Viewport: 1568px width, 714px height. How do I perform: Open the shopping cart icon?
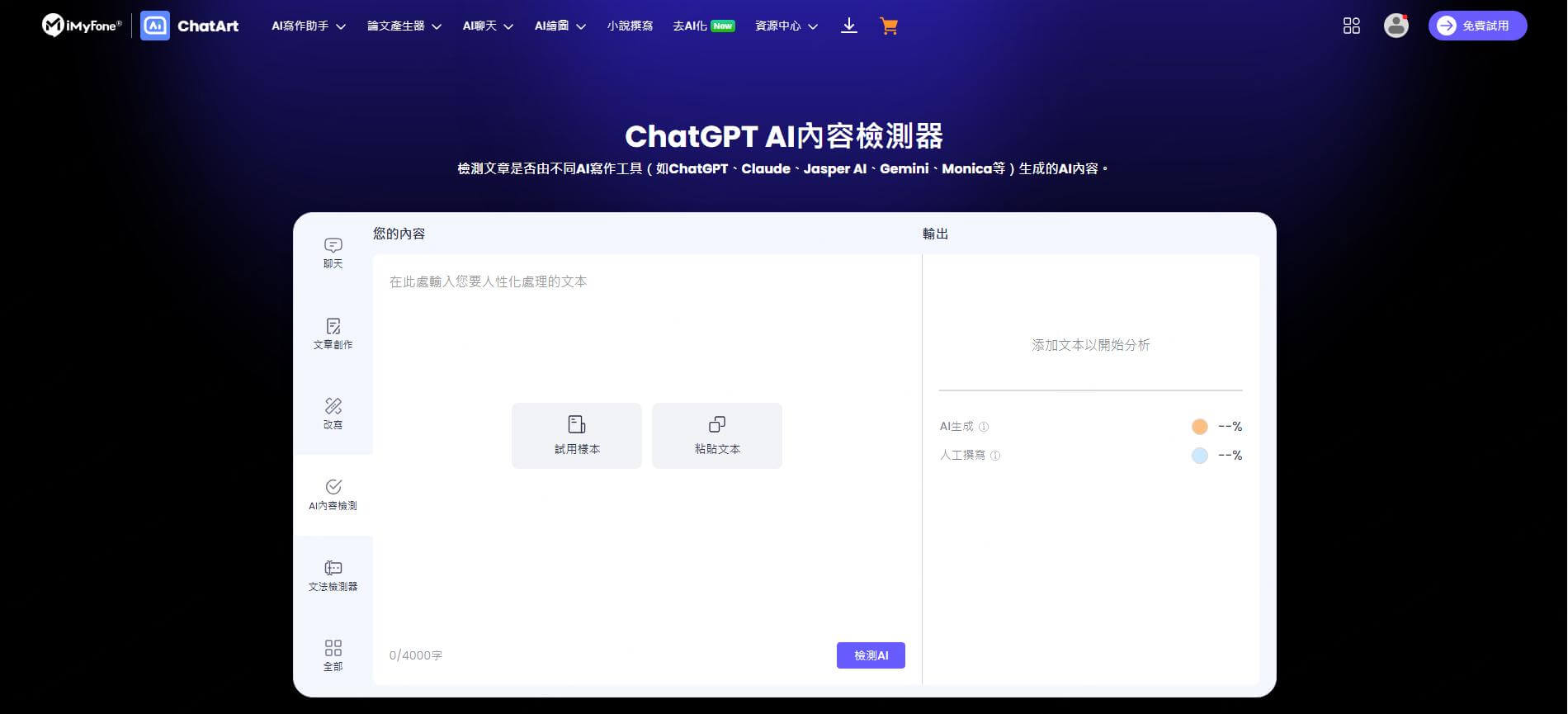pos(889,26)
